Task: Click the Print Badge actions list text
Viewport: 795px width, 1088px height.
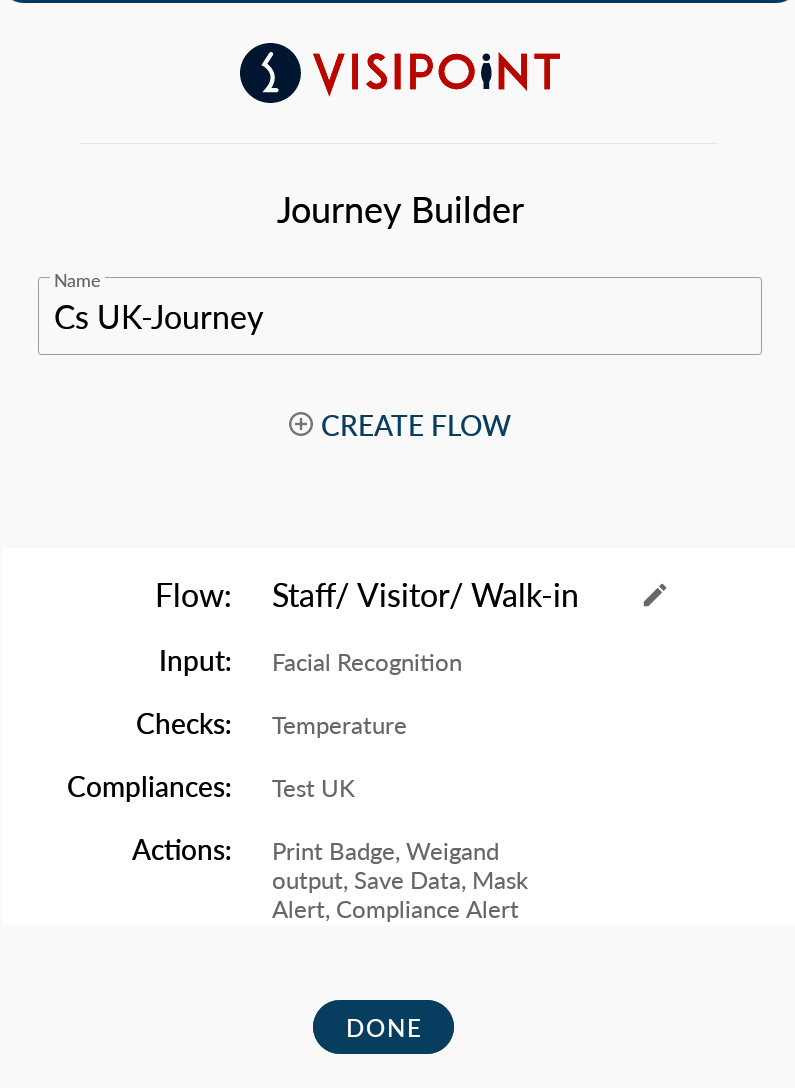Action: 335,852
